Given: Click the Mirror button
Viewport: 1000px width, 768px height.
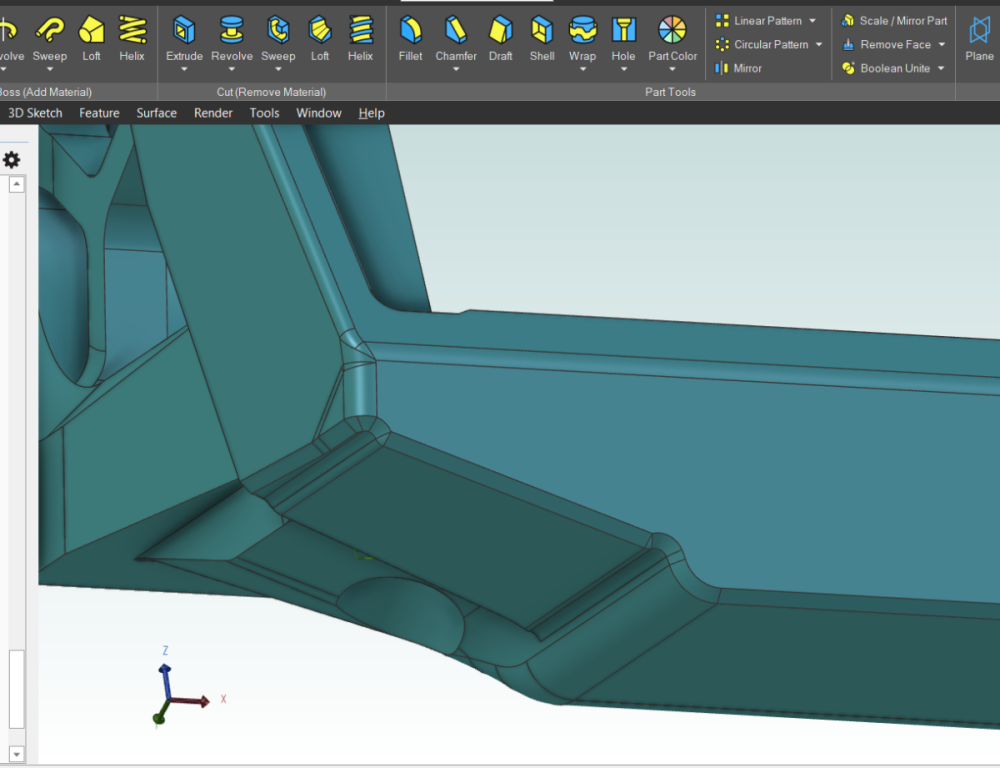Looking at the screenshot, I should 739,68.
